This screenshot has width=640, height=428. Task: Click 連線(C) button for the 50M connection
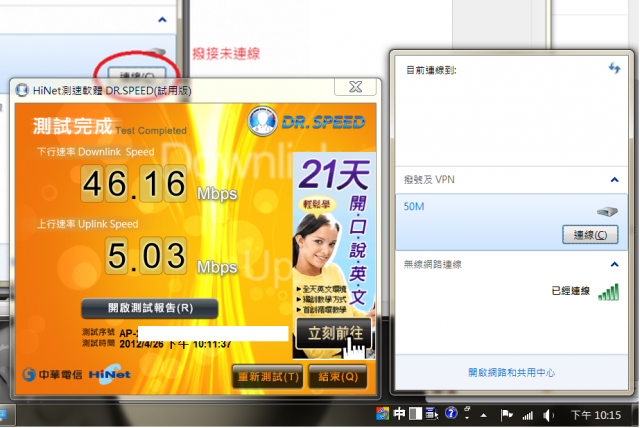pos(590,235)
